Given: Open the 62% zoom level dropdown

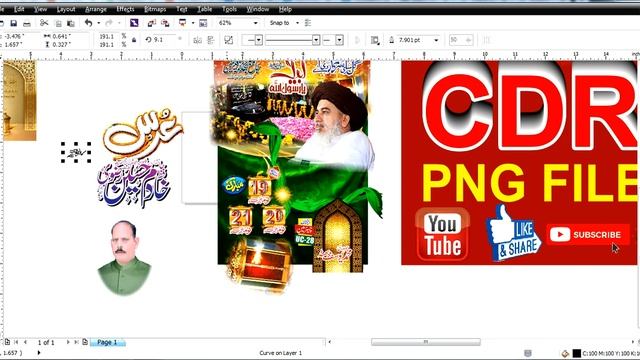Looking at the screenshot, I should (x=256, y=23).
